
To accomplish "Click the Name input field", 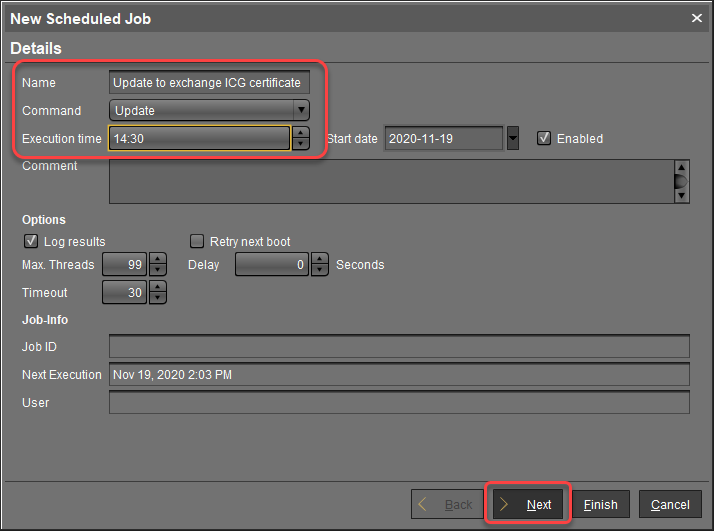I will (208, 83).
